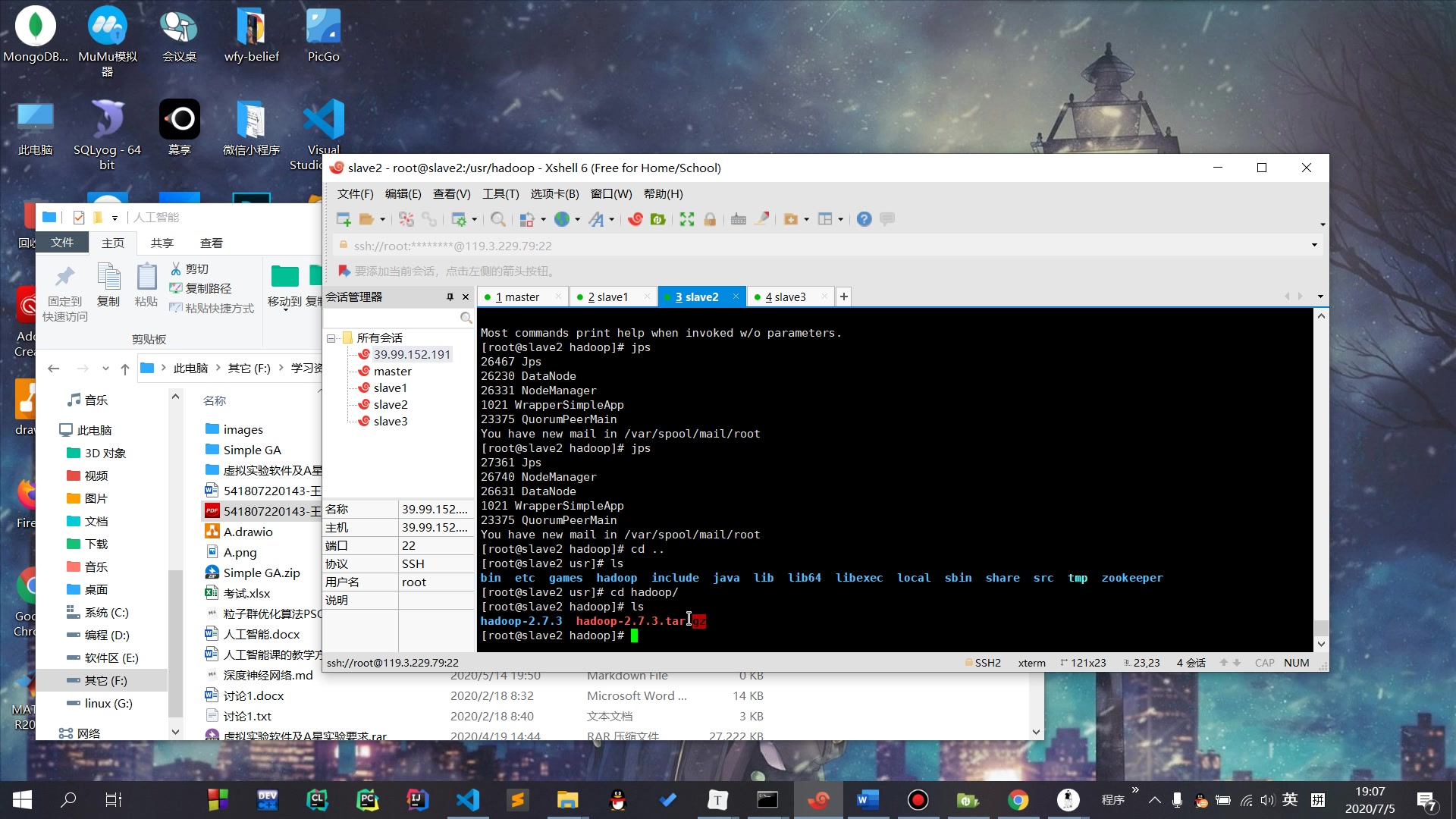1456x819 pixels.
Task: Click the key/authentication toolbar icon
Action: click(x=711, y=219)
